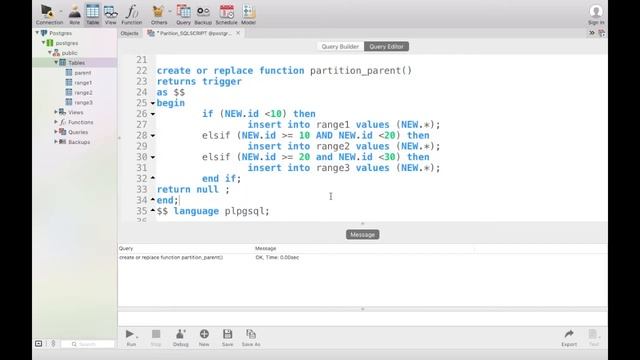Select the range1 table

(83, 82)
